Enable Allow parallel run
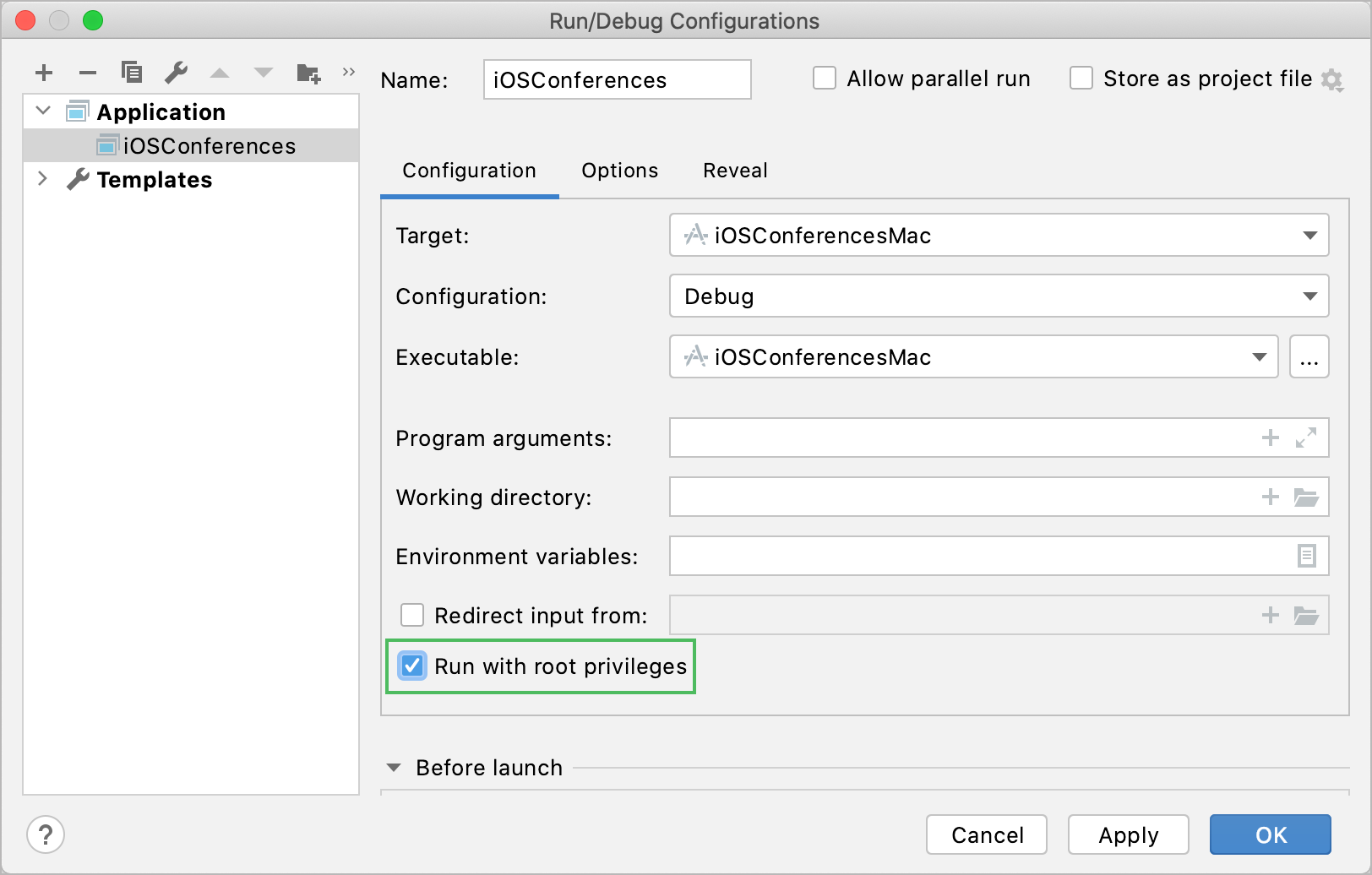Screen dimensions: 1372x875 click(825, 79)
